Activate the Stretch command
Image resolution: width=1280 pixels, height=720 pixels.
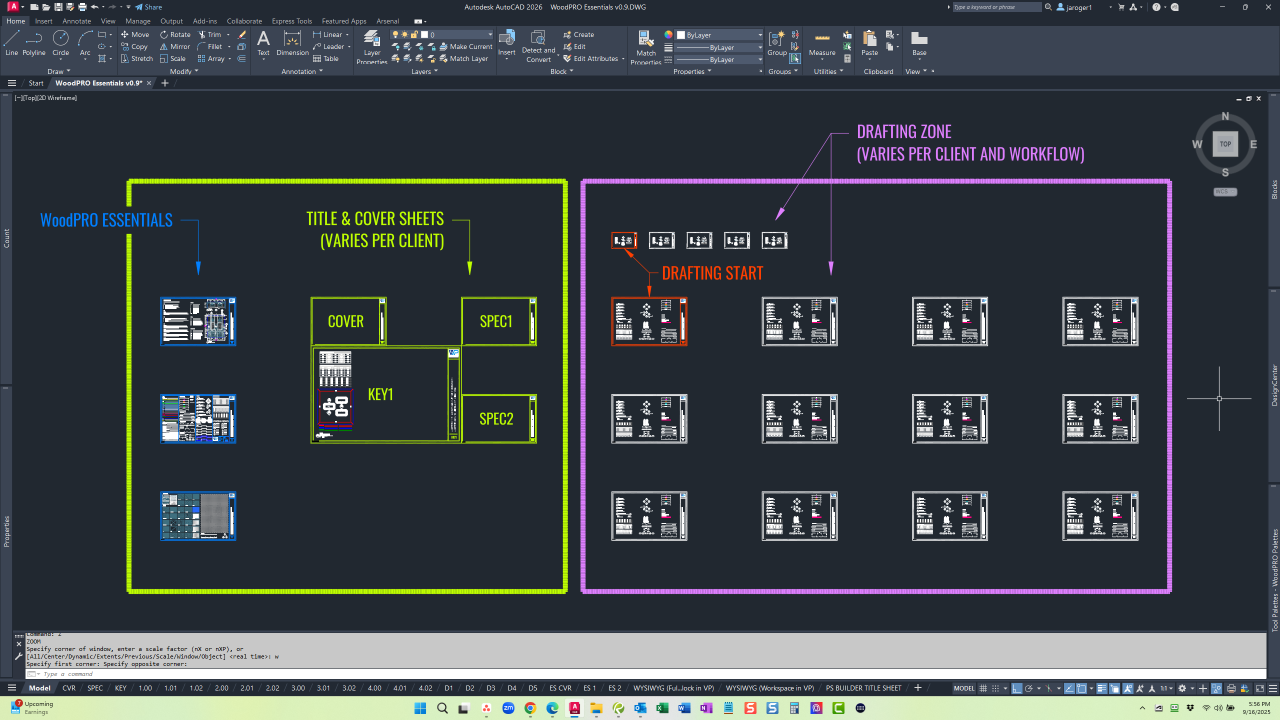137,59
